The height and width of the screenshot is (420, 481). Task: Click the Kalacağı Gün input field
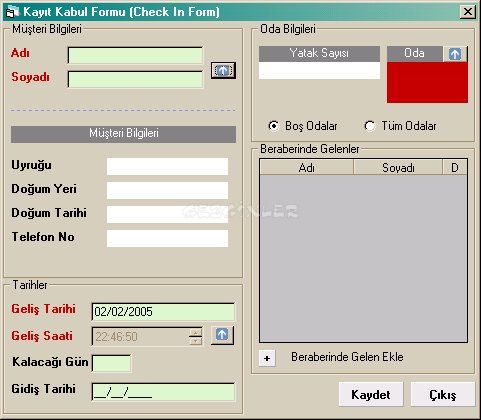pyautogui.click(x=111, y=363)
